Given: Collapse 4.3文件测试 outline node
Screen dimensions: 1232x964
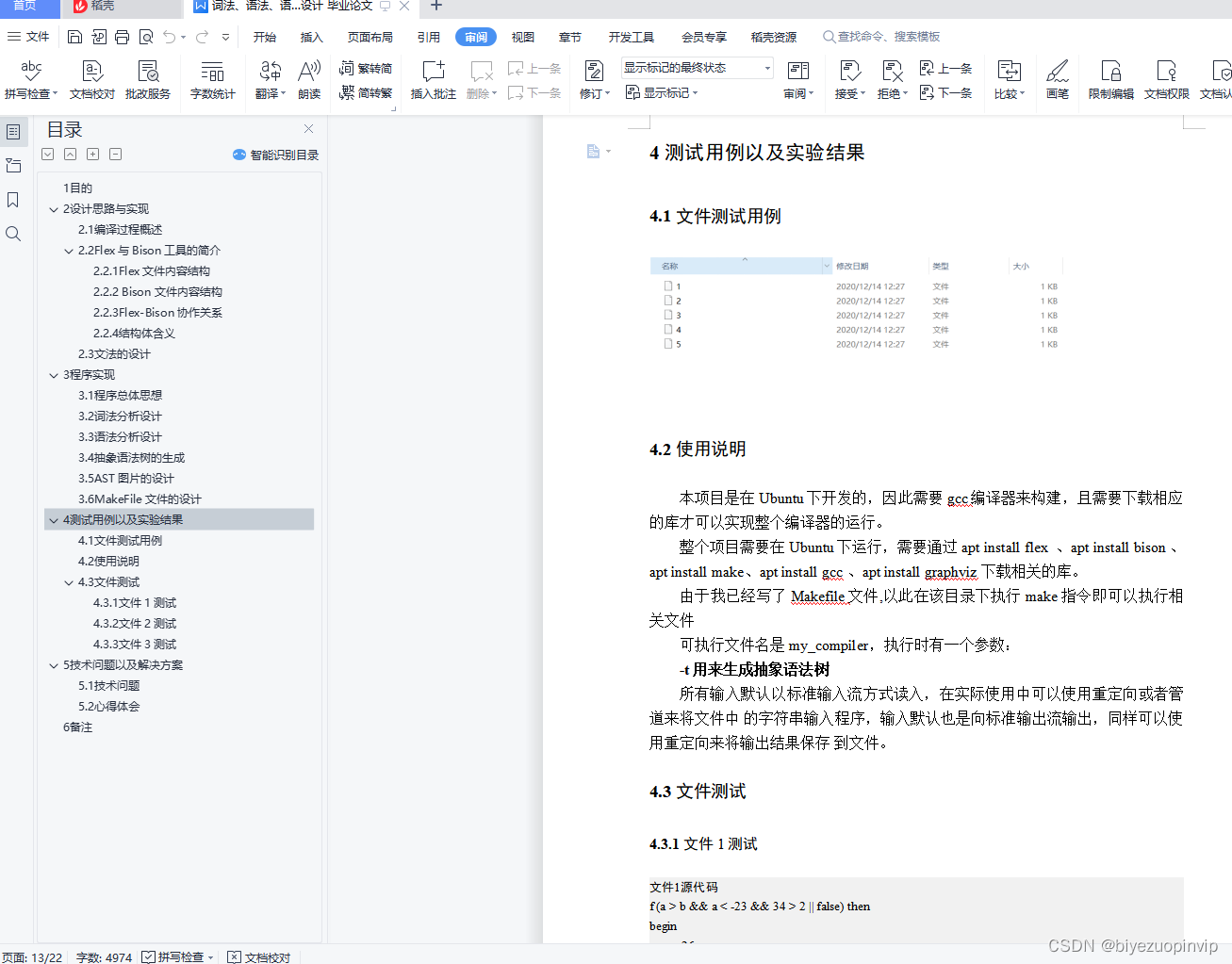Looking at the screenshot, I should click(69, 582).
